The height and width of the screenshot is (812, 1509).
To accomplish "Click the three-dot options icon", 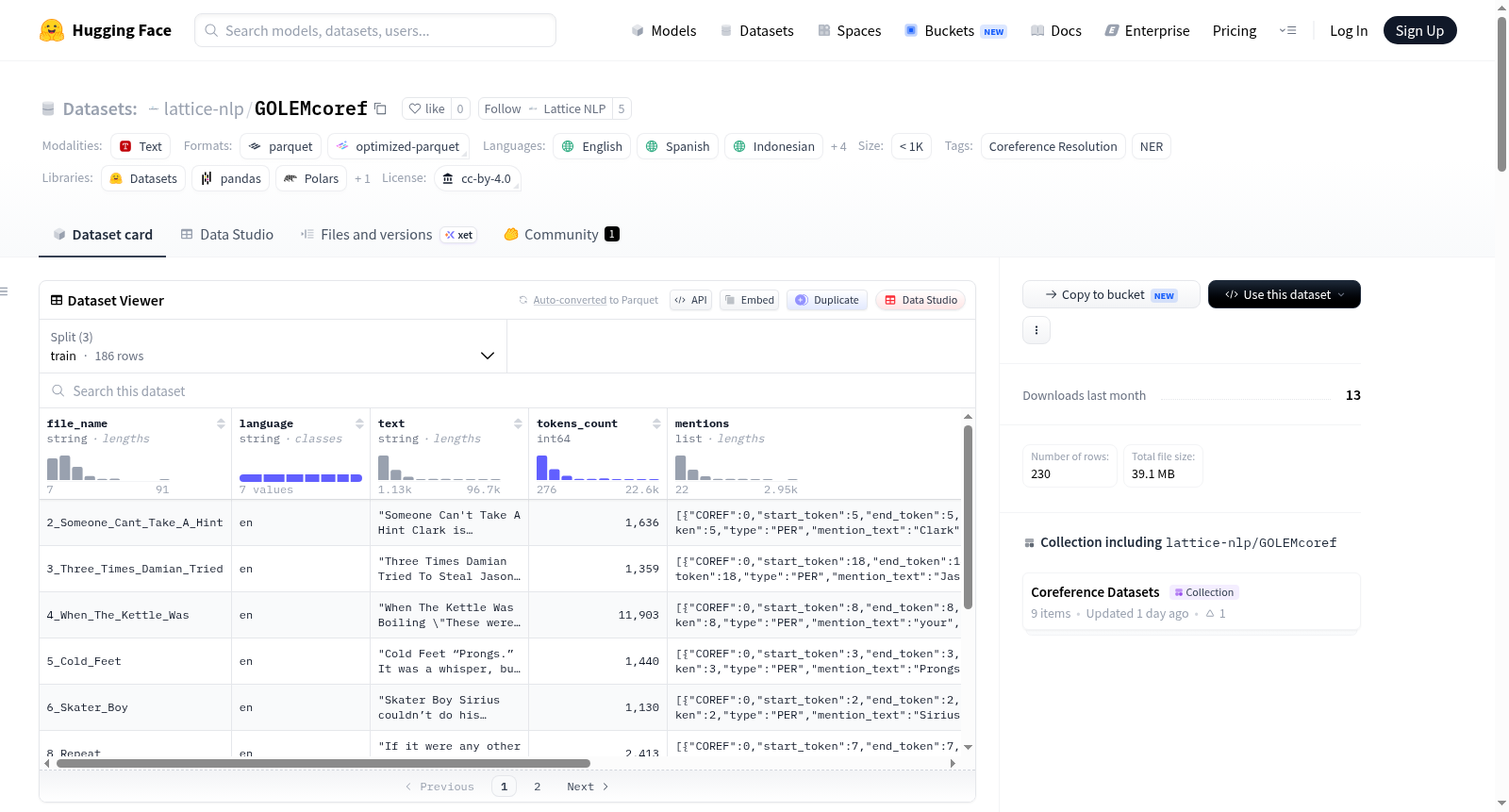I will click(1036, 330).
